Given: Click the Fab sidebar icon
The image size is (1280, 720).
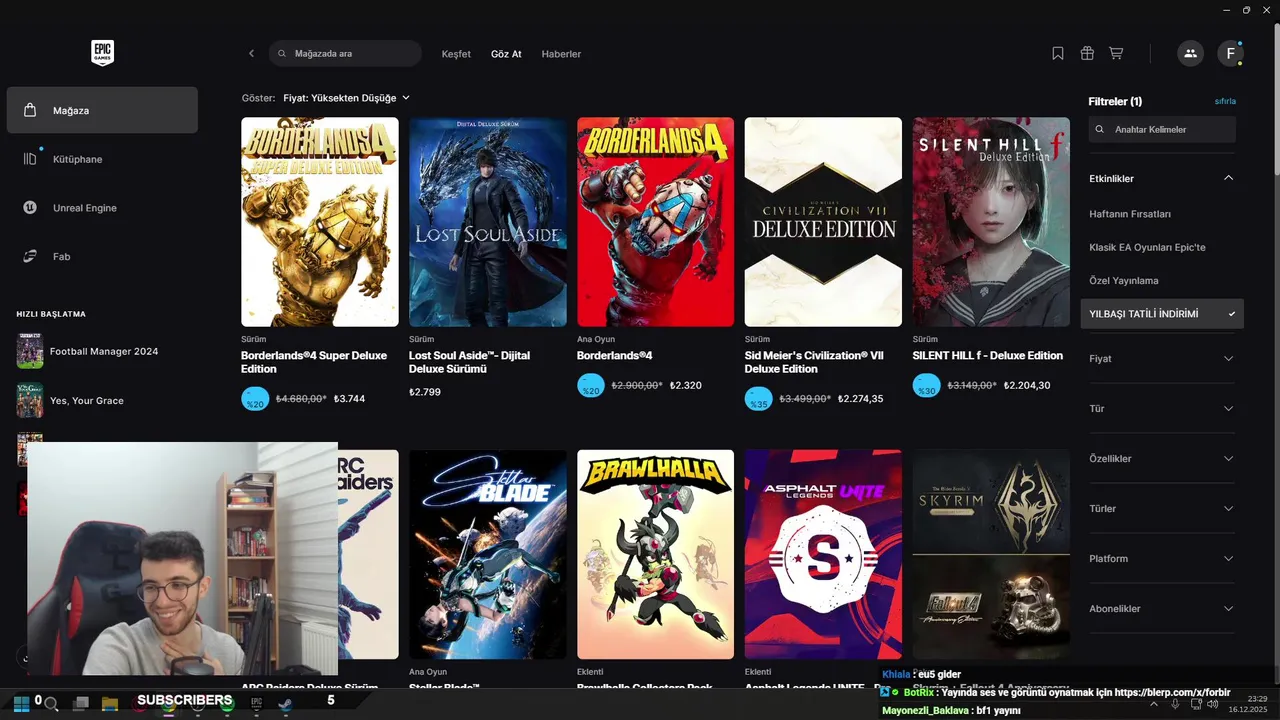Looking at the screenshot, I should [30, 256].
